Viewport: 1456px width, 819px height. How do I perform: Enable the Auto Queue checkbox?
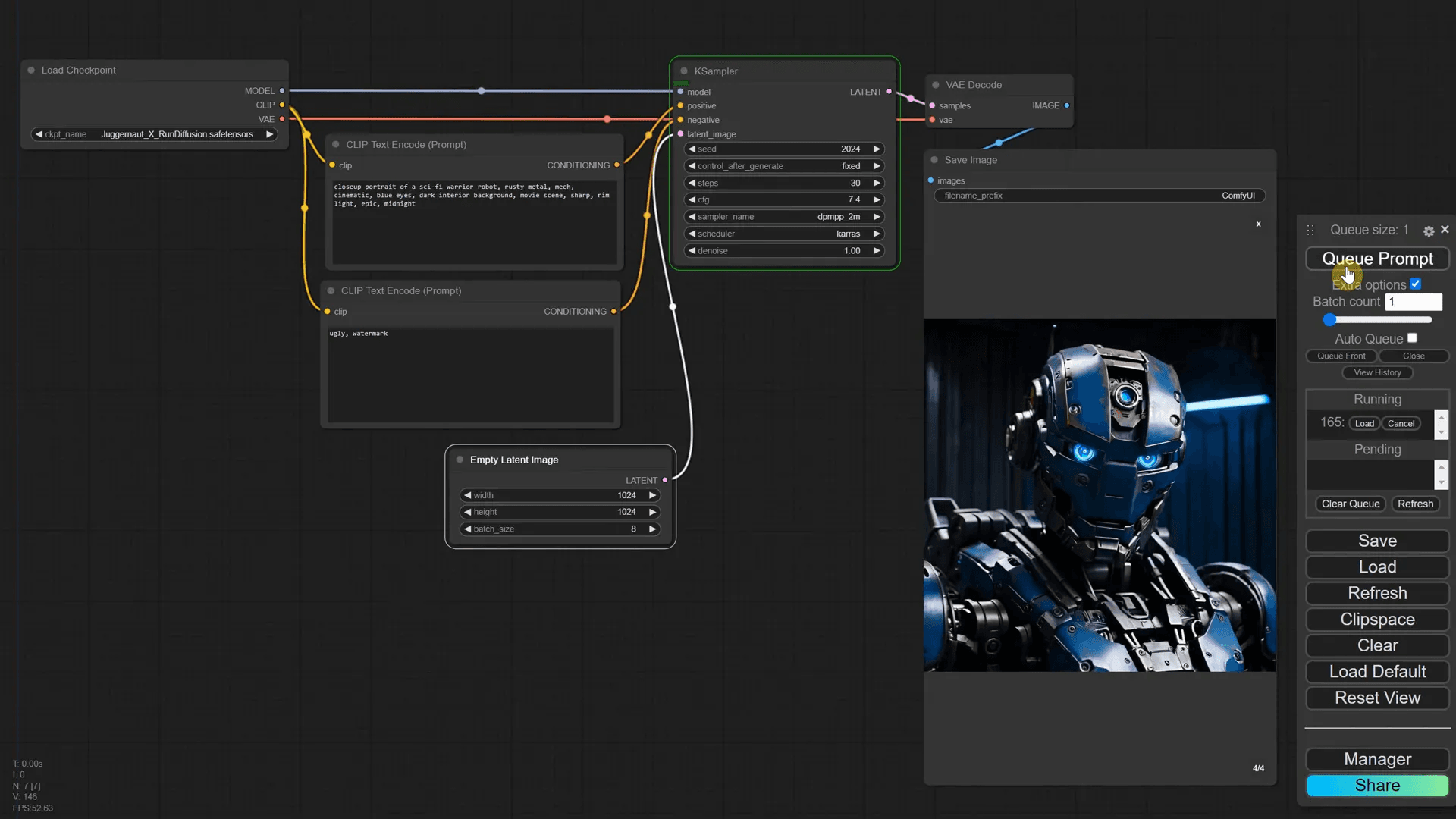point(1412,338)
